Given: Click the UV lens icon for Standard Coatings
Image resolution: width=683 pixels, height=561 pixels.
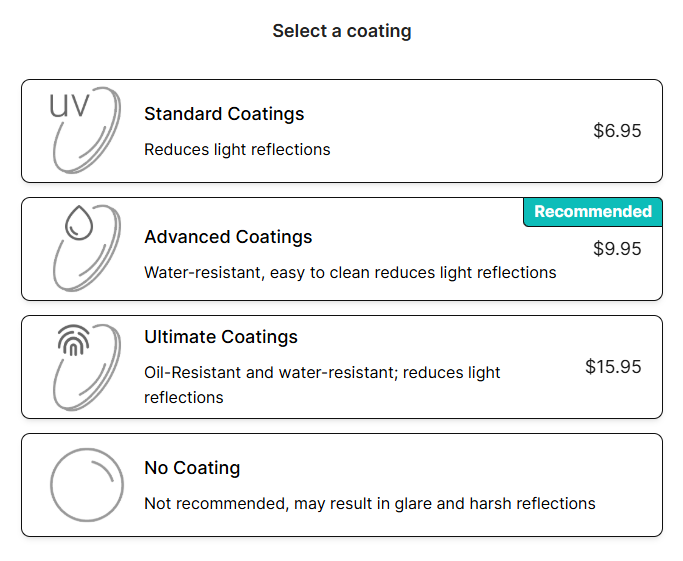Looking at the screenshot, I should pyautogui.click(x=85, y=130).
